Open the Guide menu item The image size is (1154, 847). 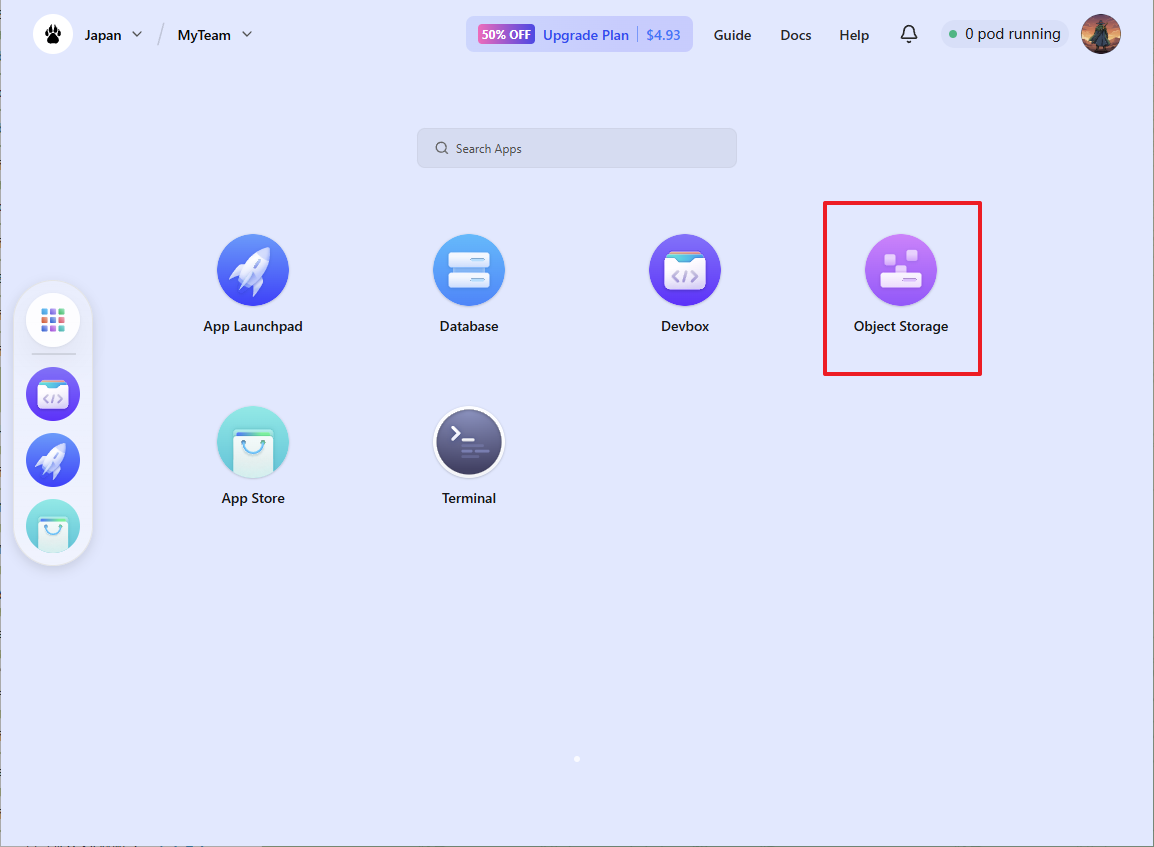click(x=732, y=35)
